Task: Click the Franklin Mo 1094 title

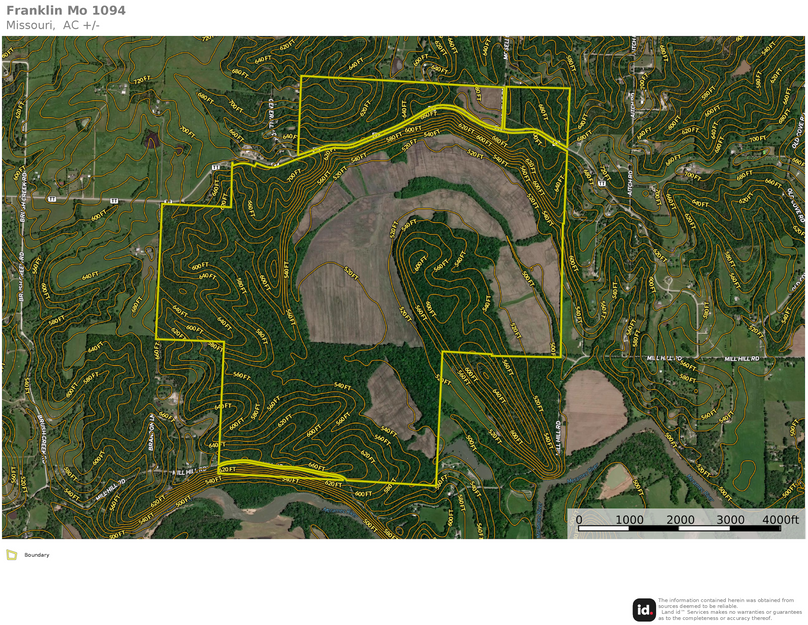Action: tap(66, 10)
